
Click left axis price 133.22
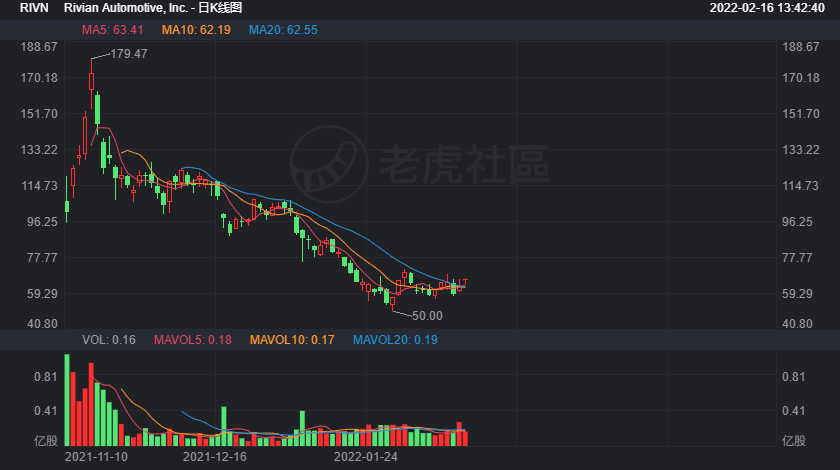(39, 150)
